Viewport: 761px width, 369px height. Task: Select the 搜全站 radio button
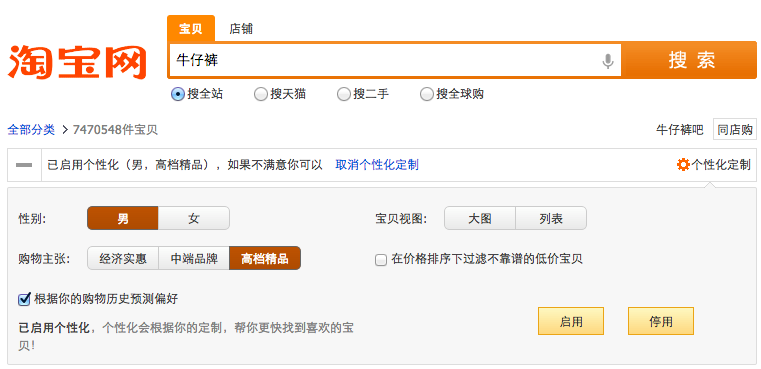point(178,94)
